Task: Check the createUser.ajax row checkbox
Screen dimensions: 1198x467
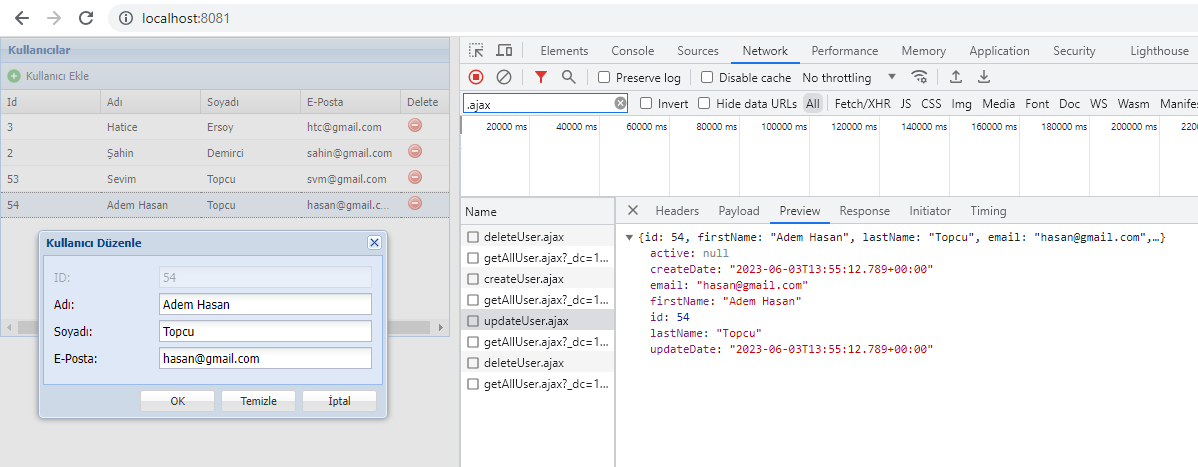Action: coord(473,279)
